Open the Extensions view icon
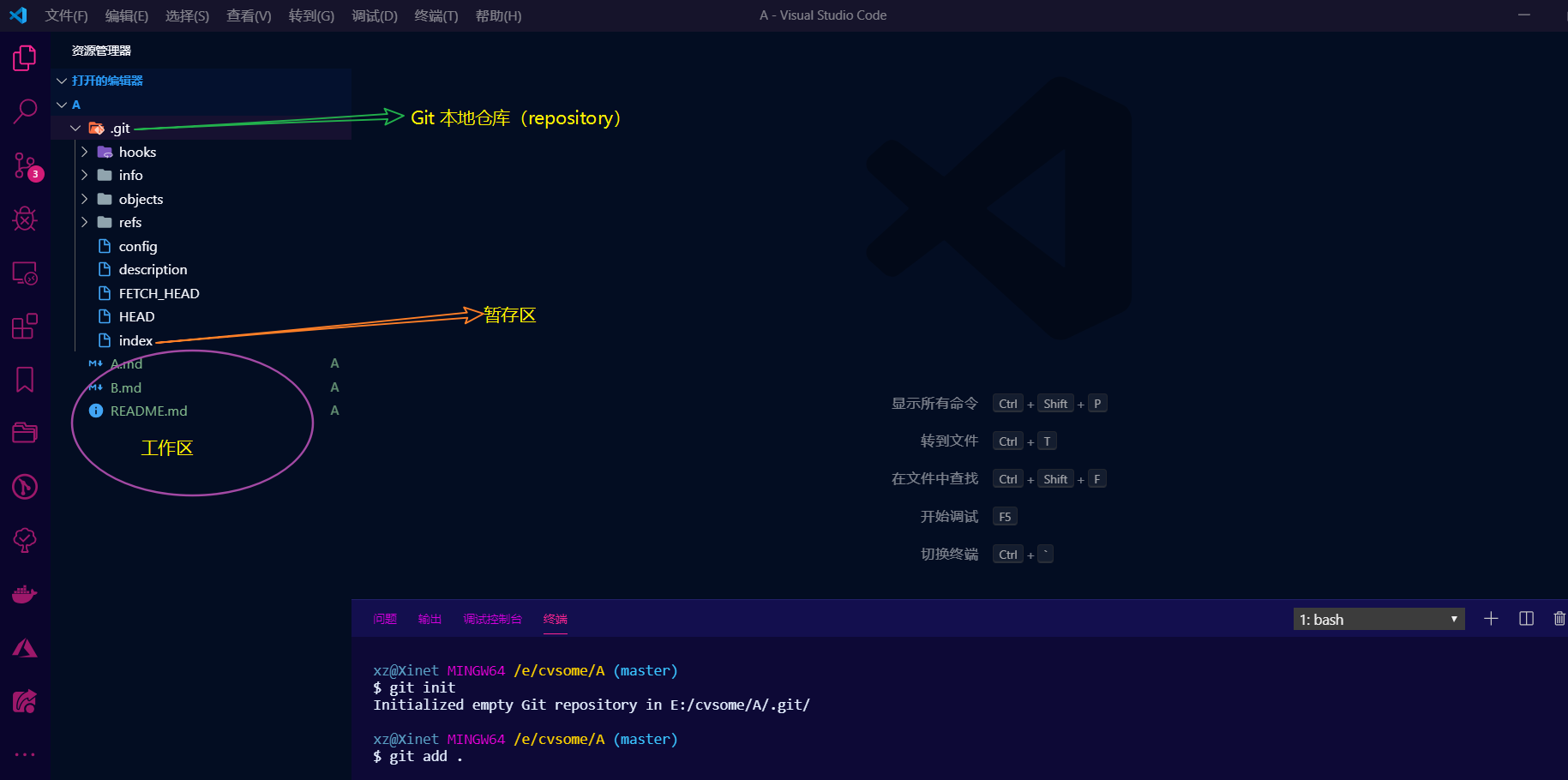Viewport: 1568px width, 780px height. [x=25, y=327]
